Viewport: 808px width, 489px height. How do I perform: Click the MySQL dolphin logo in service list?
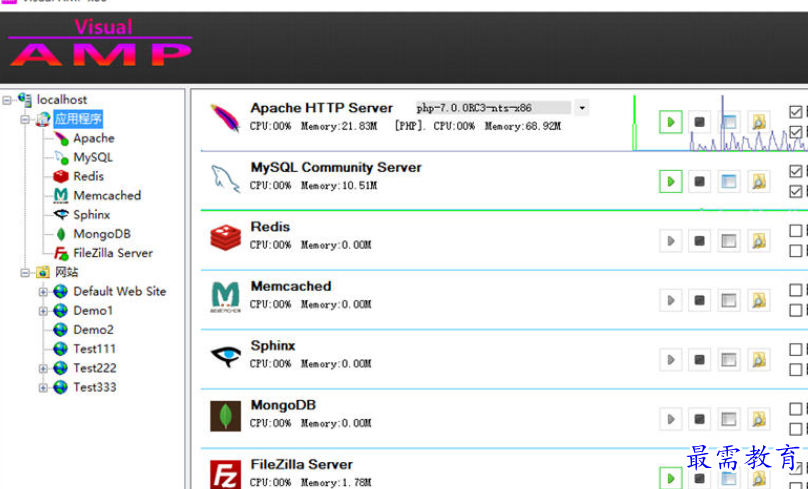225,178
